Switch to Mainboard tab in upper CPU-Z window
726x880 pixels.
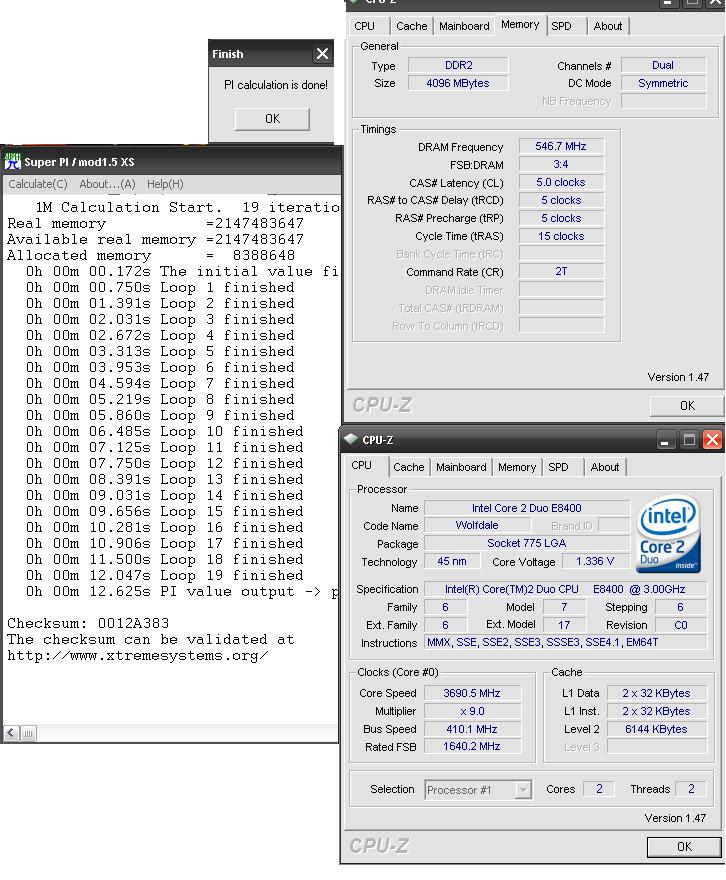(x=464, y=26)
